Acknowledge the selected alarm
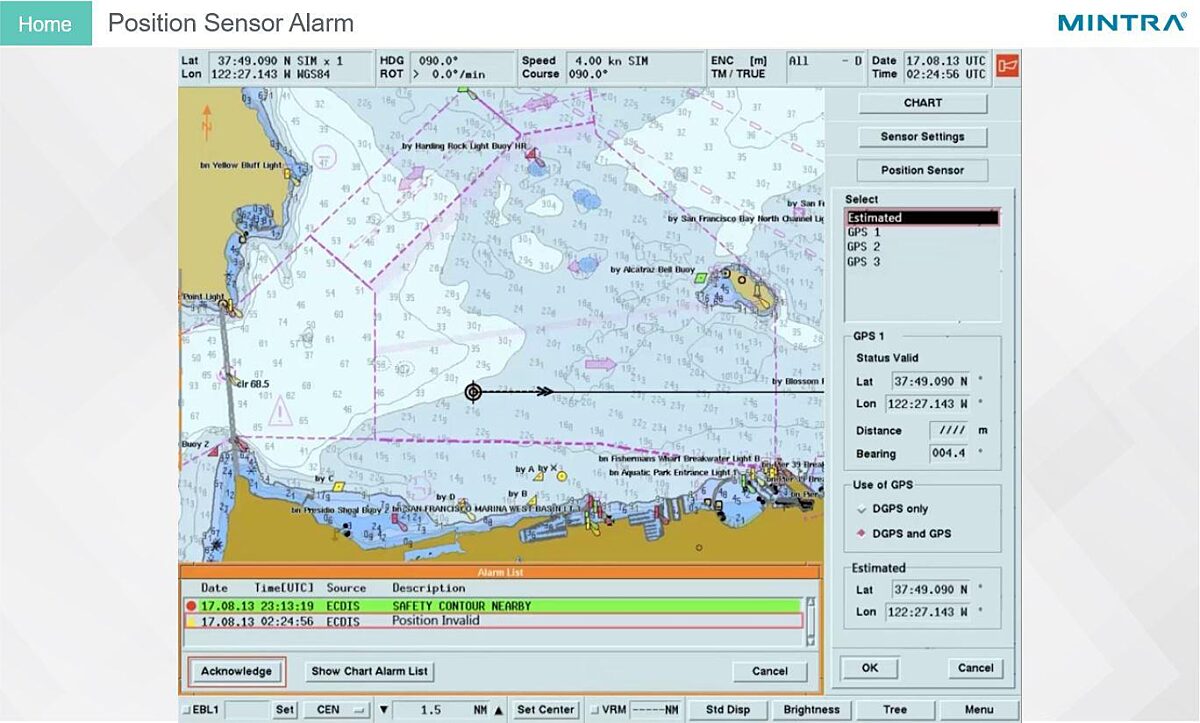1200x723 pixels. (236, 671)
